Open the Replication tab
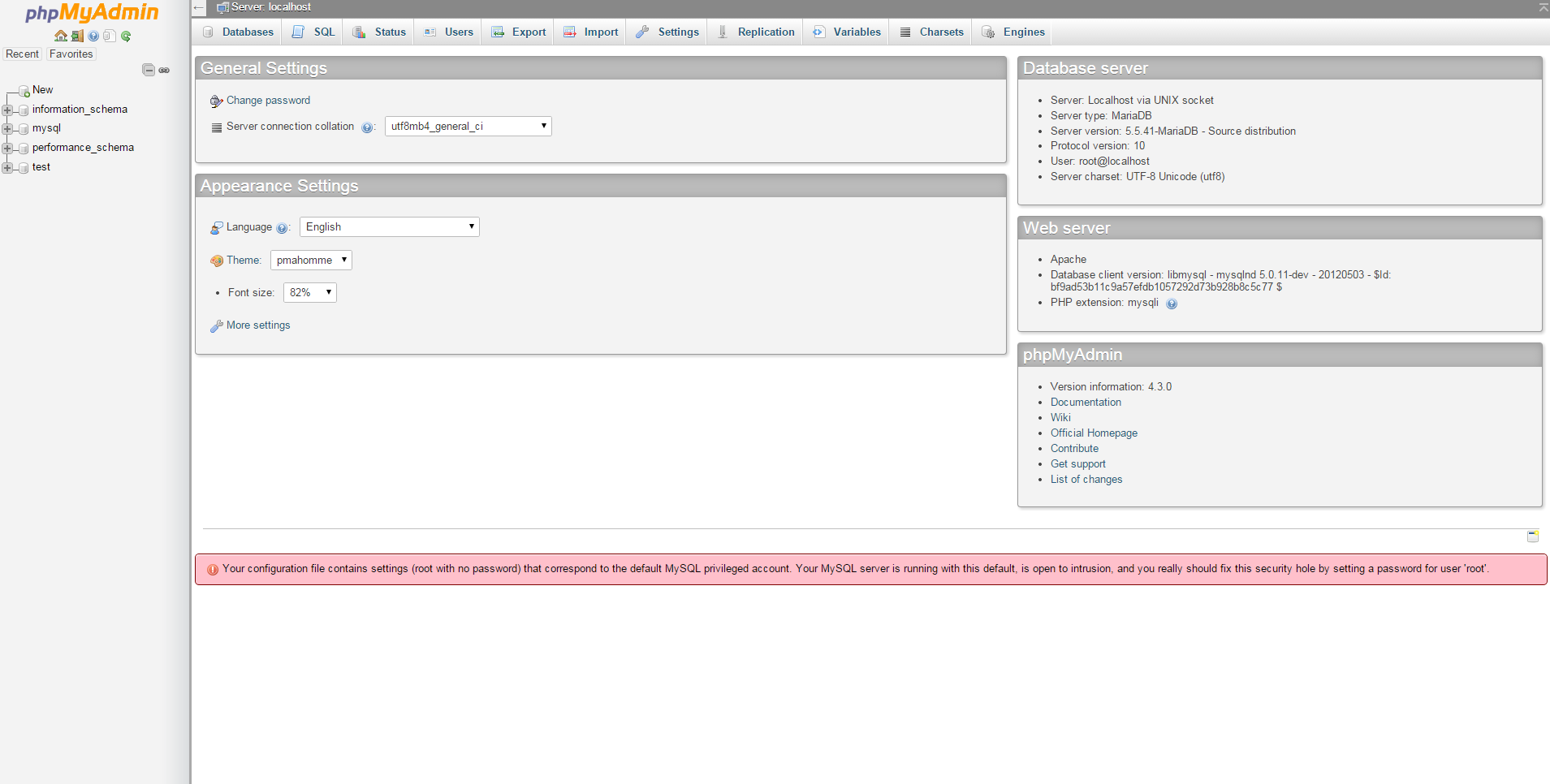1550x784 pixels. [756, 32]
